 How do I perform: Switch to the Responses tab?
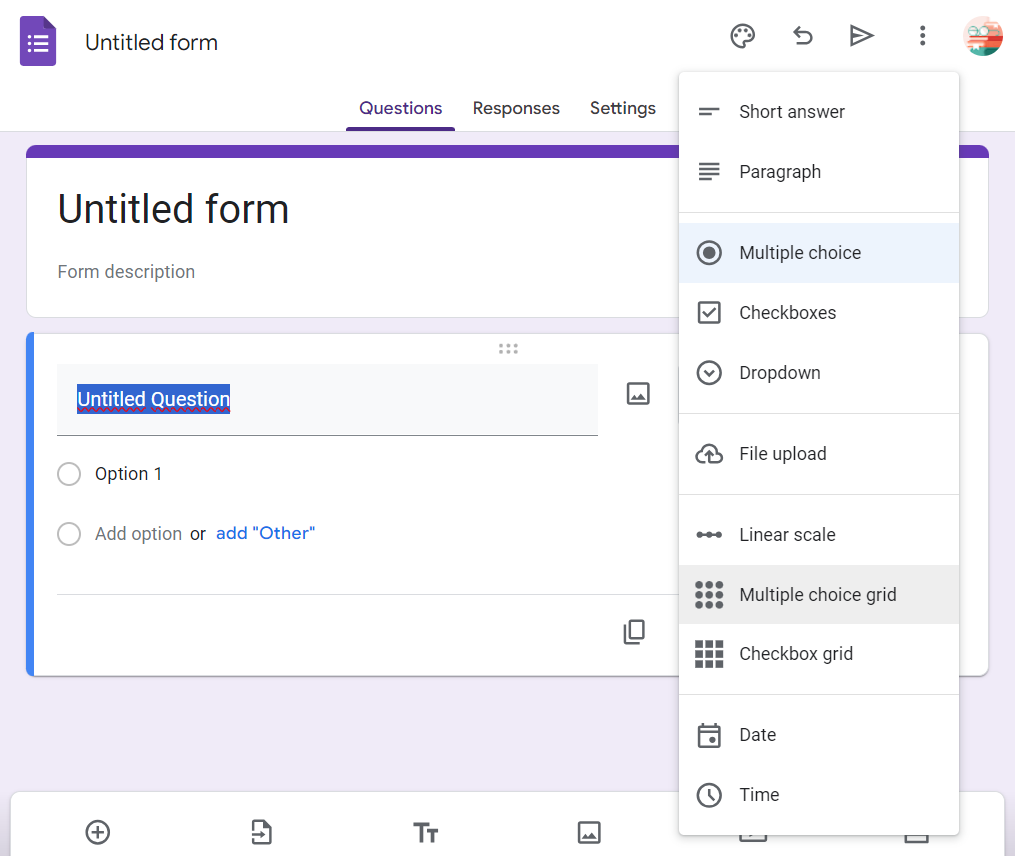tap(516, 108)
